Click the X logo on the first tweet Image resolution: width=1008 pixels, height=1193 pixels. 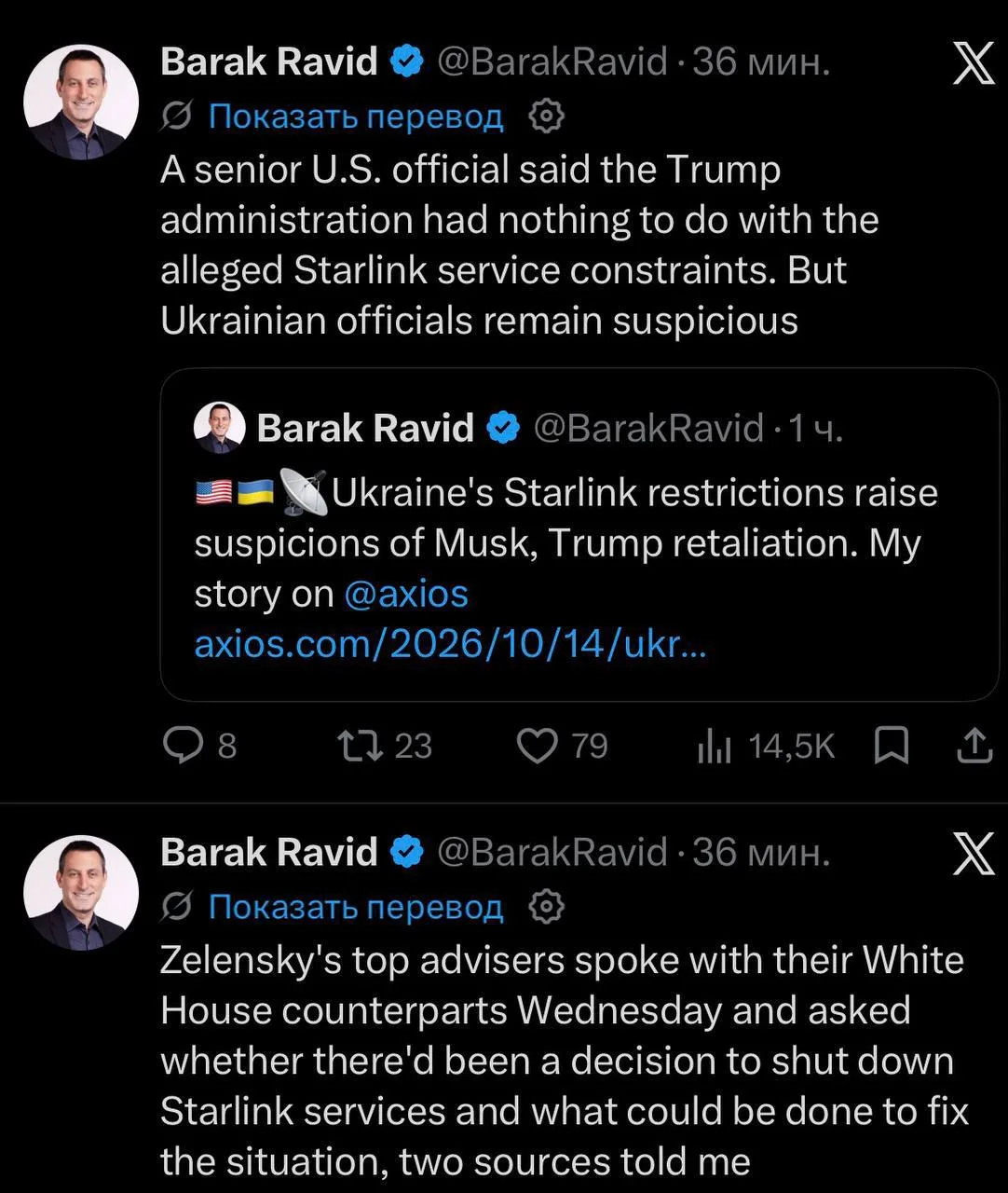[974, 63]
